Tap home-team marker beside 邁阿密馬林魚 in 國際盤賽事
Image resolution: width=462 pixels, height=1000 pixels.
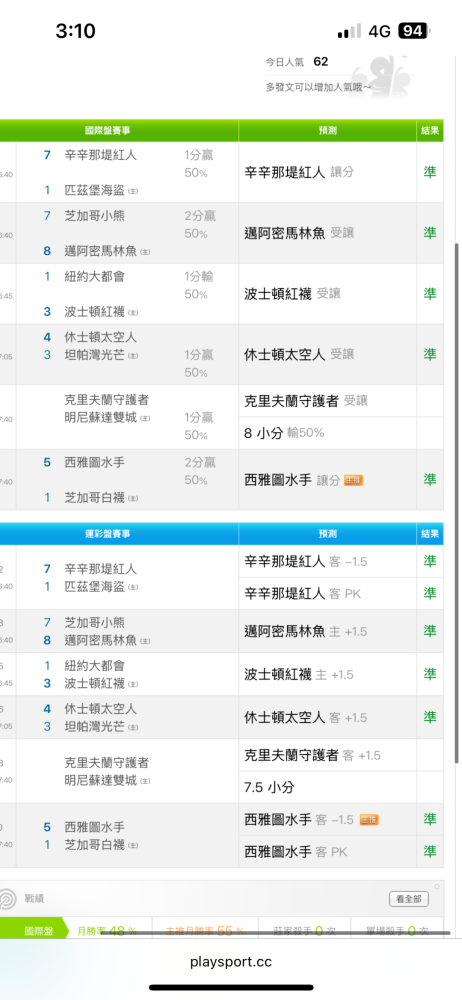(x=145, y=252)
